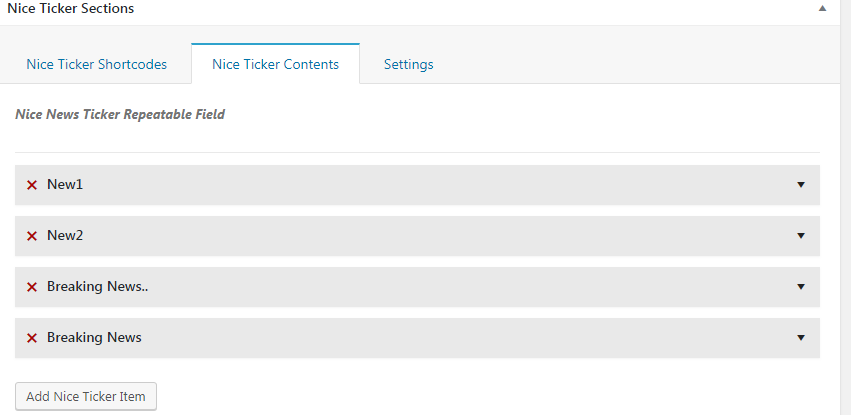Remove the New1 ticker item
Screen dimensions: 851x415
point(32,185)
